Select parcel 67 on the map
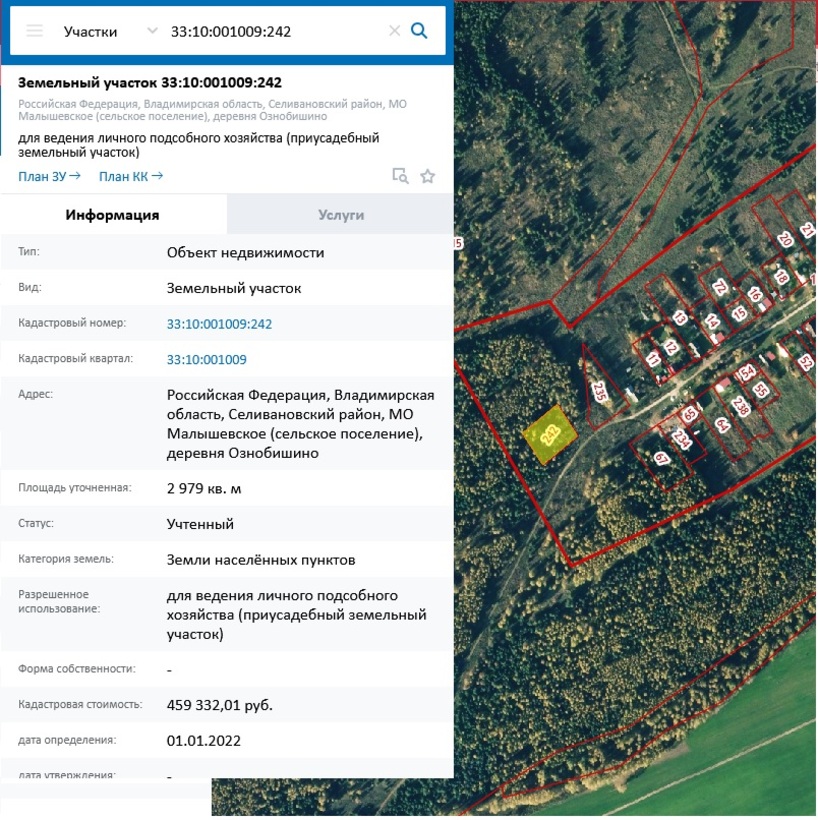818x820 pixels. pyautogui.click(x=662, y=459)
